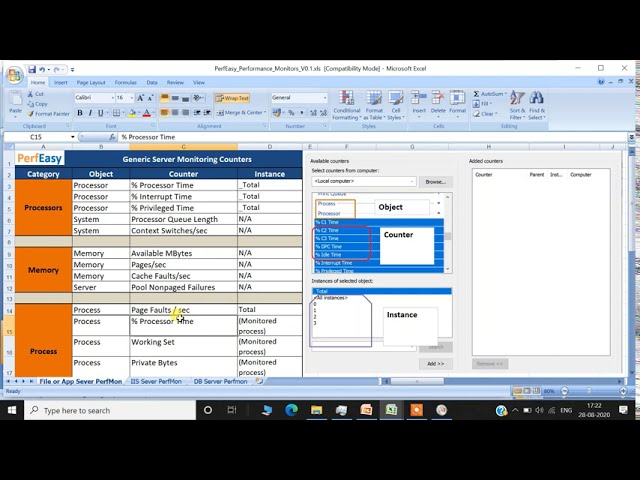Open Sort & Filter menu
Image resolution: width=640 pixels, height=480 pixels.
tap(517, 105)
